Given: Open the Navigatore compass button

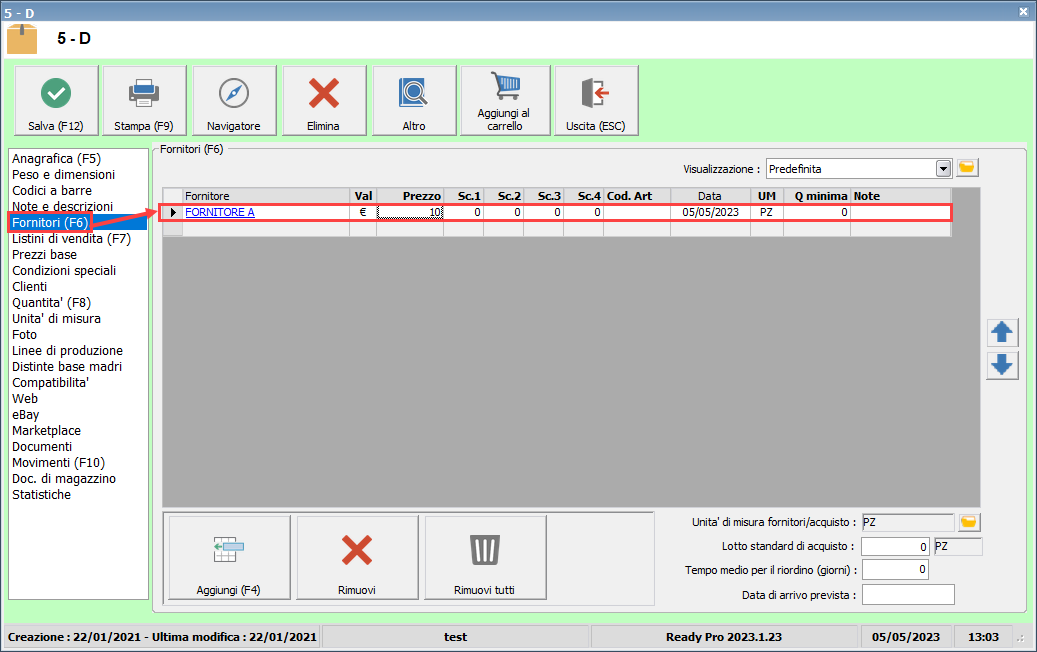Looking at the screenshot, I should 234,101.
